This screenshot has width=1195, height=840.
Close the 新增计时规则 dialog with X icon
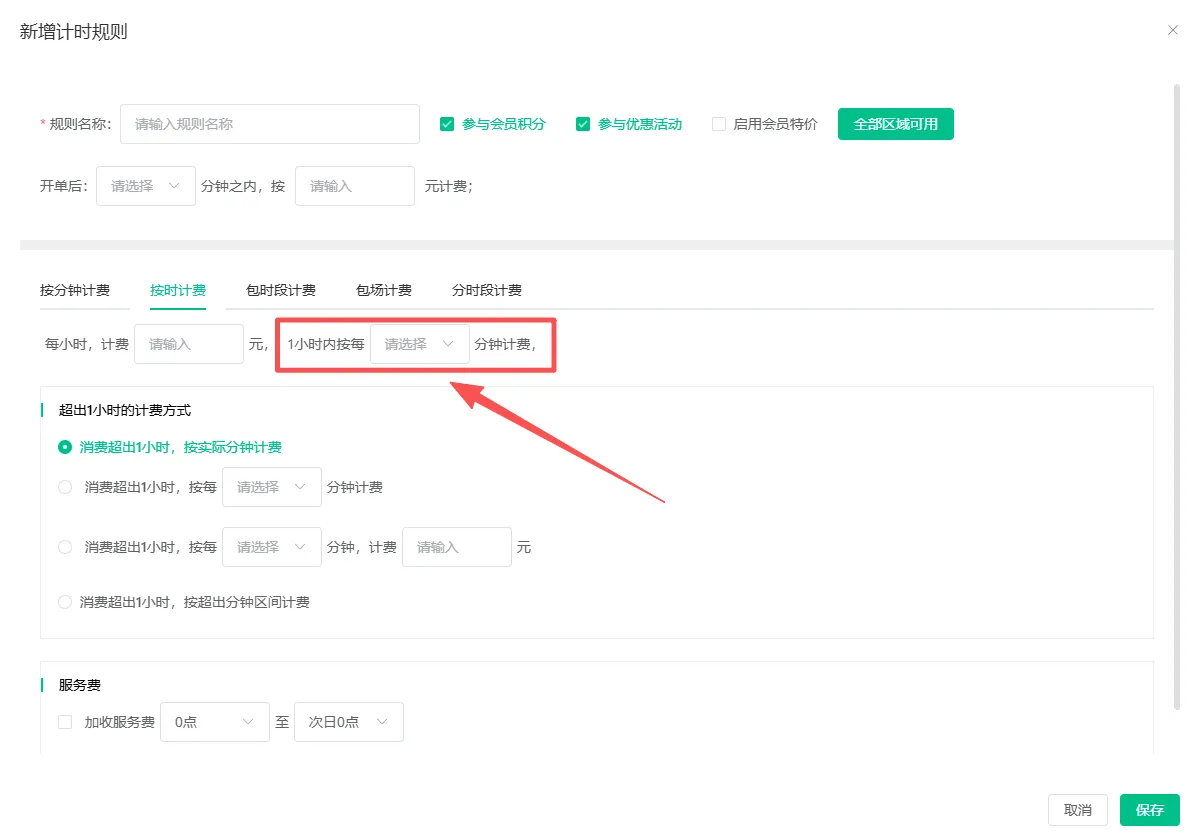(x=1173, y=31)
